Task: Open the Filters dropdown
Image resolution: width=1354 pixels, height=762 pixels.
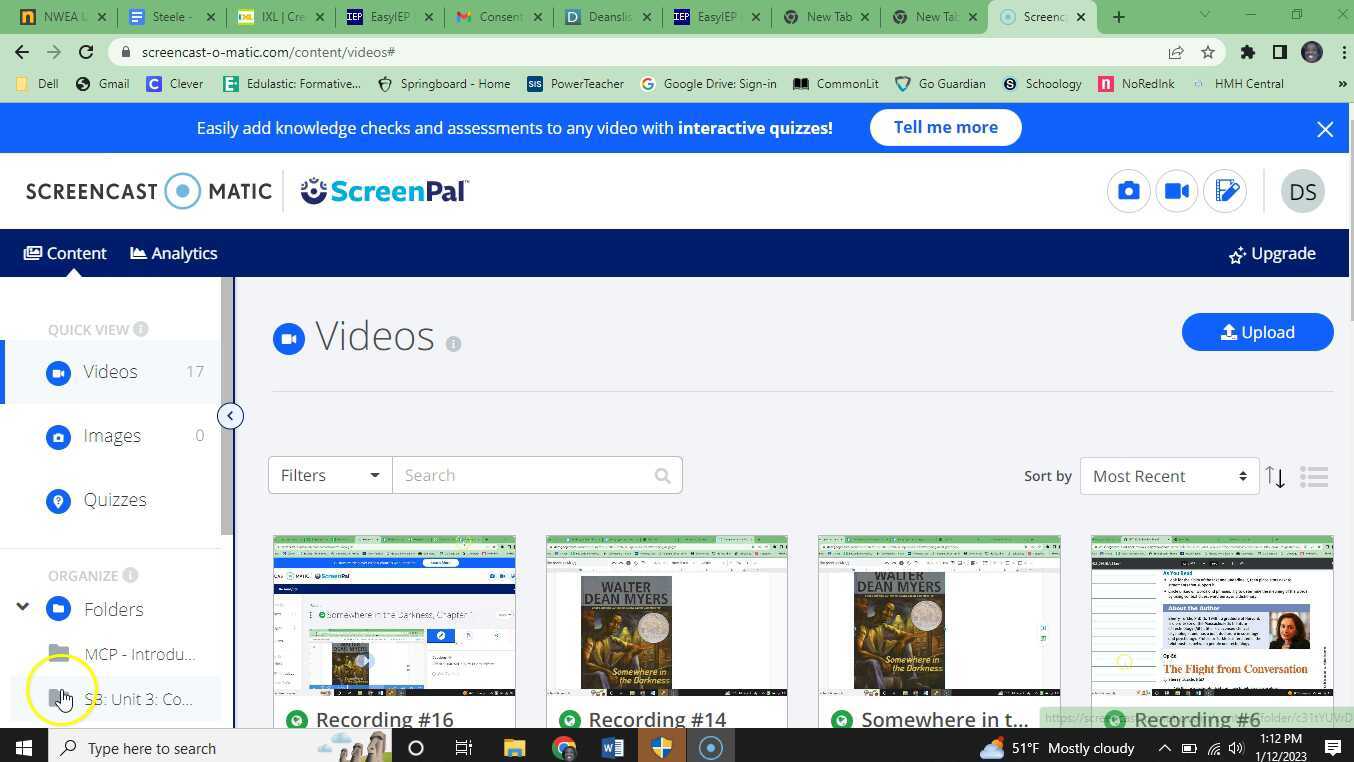Action: pos(329,475)
